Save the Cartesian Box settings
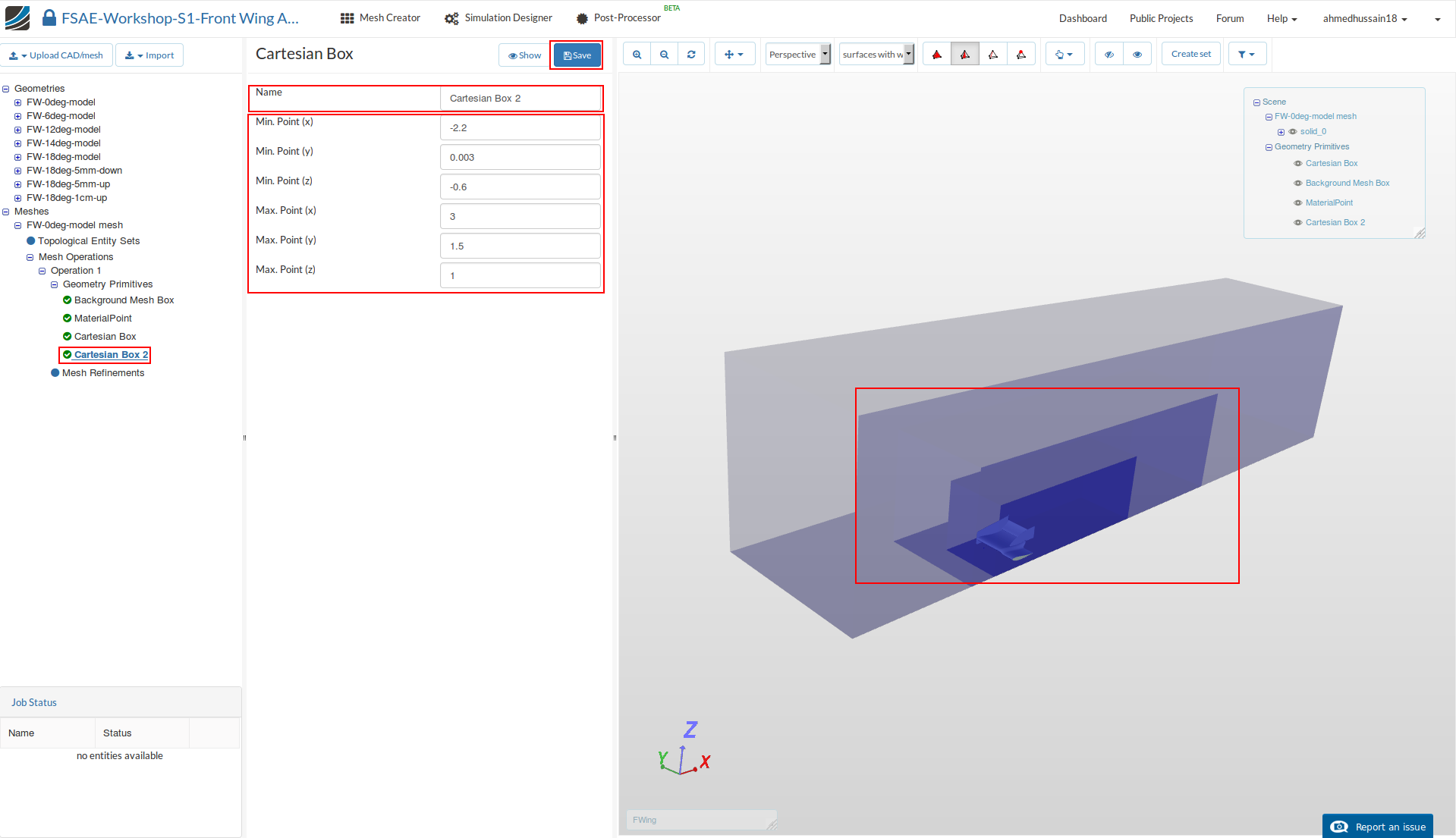Screen dimensions: 1456x838 (576, 54)
